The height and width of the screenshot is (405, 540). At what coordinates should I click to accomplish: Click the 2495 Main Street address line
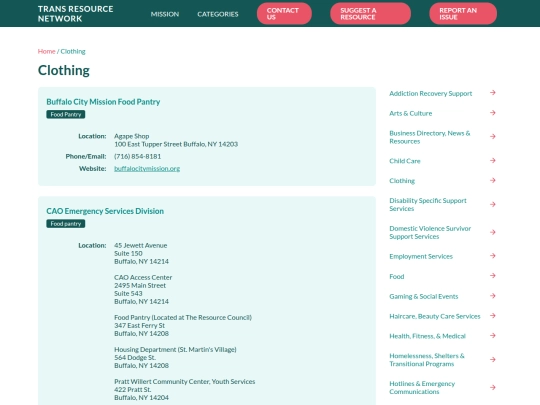point(140,285)
